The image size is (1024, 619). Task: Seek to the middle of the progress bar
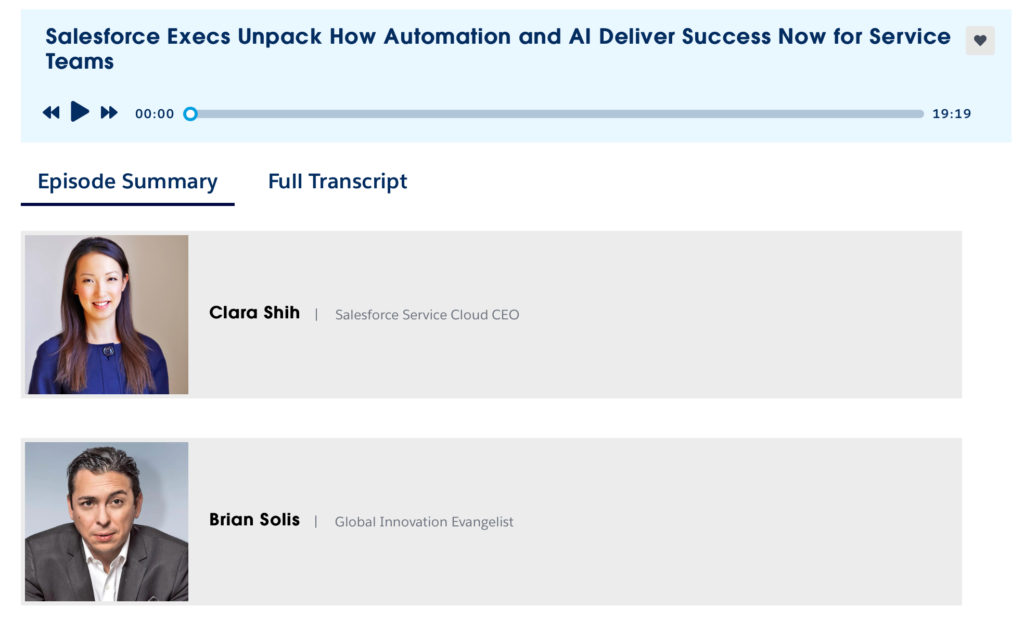point(554,114)
